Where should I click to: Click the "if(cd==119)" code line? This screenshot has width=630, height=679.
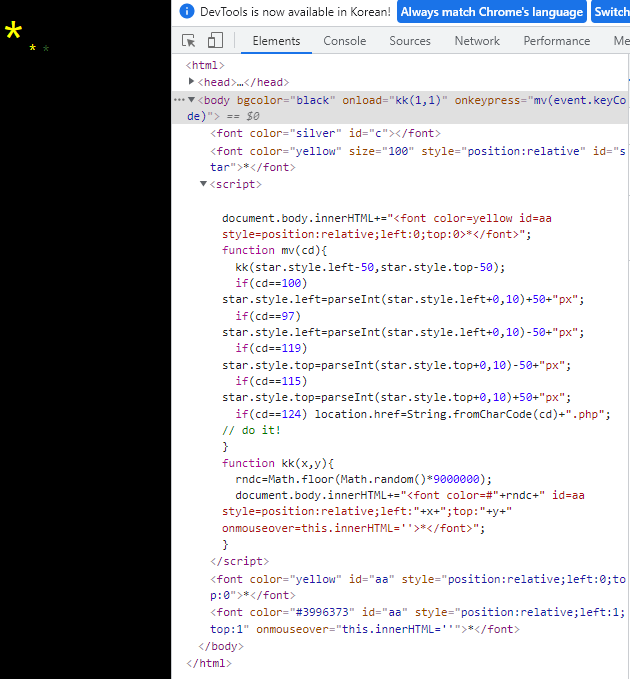(271, 348)
